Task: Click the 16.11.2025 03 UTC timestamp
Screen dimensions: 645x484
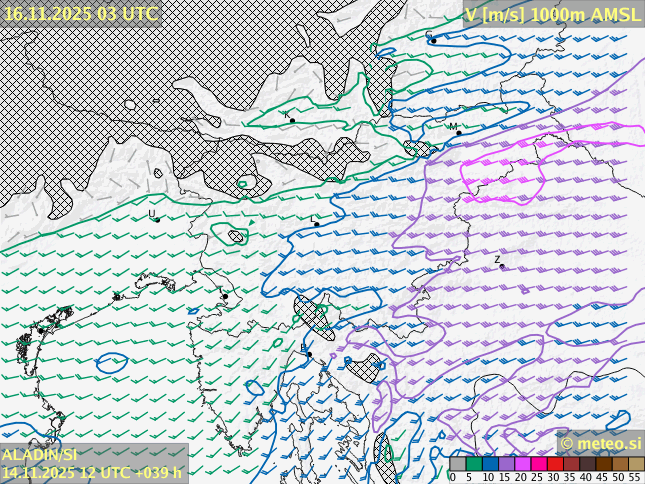Action: (80, 13)
